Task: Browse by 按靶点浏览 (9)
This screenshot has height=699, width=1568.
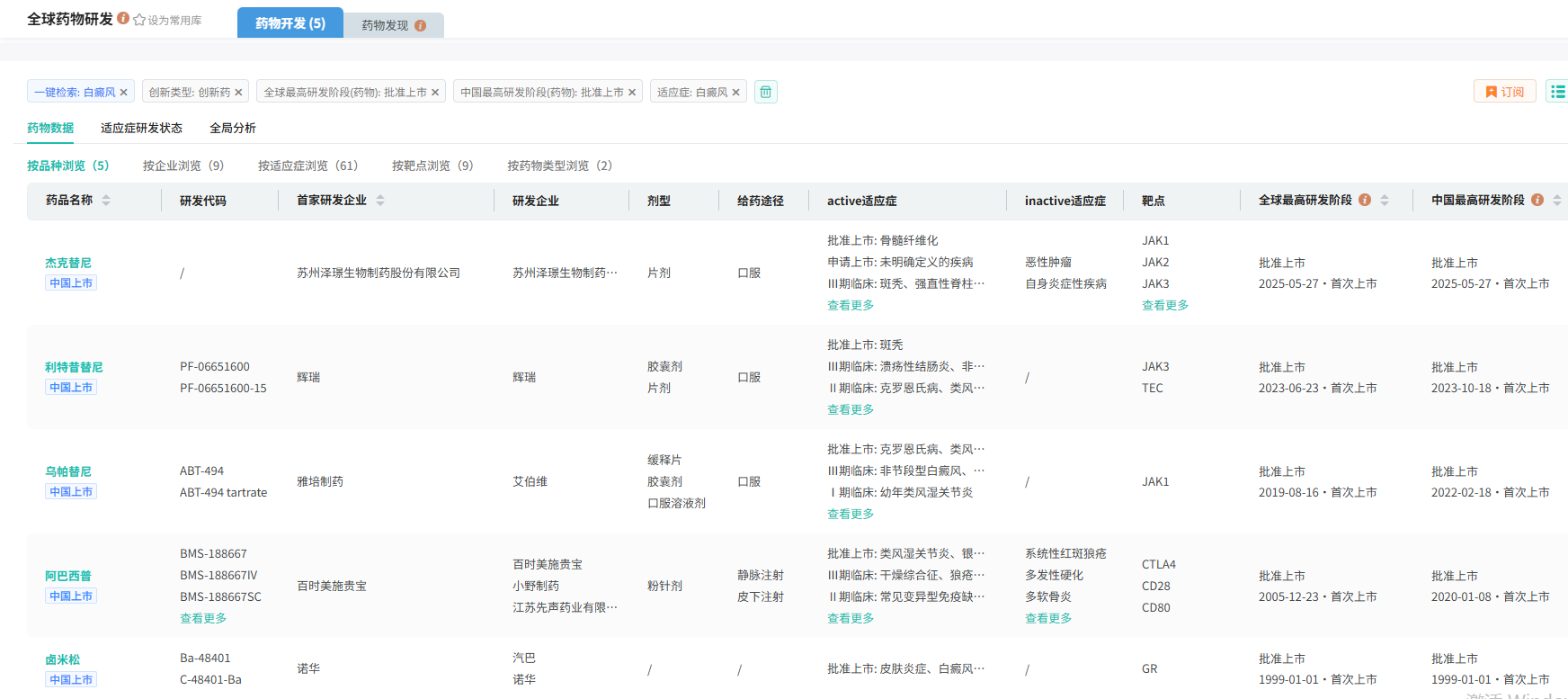Action: (x=432, y=166)
